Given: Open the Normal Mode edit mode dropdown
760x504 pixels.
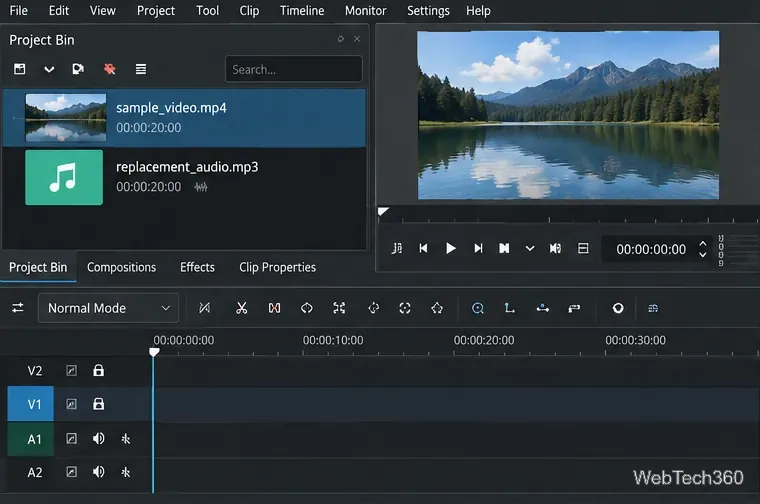Looking at the screenshot, I should point(109,308).
